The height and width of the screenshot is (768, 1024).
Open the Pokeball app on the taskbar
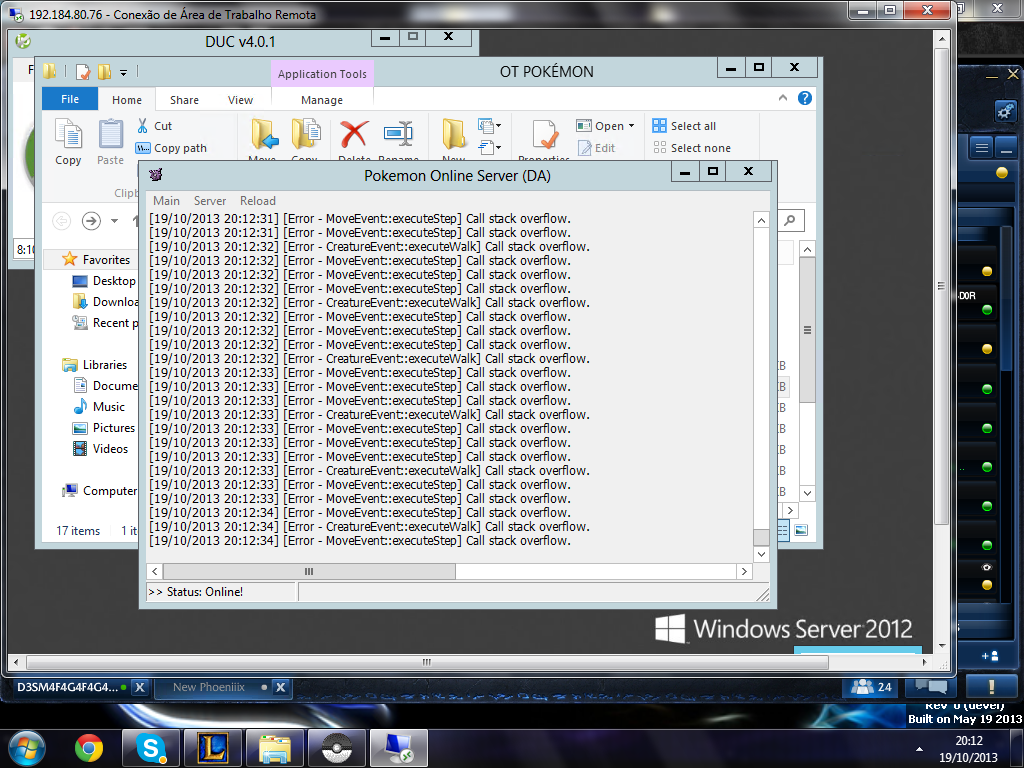tap(336, 748)
